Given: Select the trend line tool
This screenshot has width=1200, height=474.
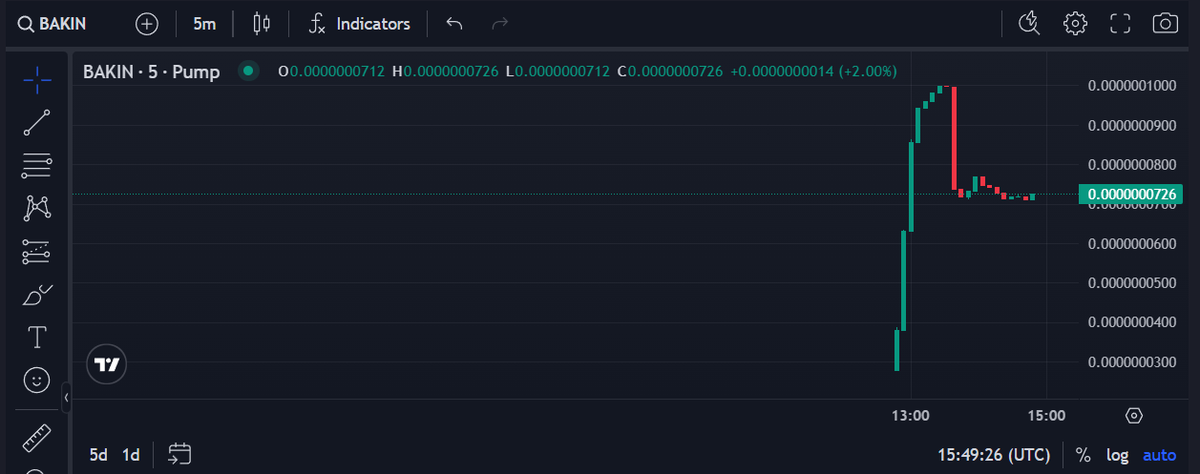Looking at the screenshot, I should (37, 121).
